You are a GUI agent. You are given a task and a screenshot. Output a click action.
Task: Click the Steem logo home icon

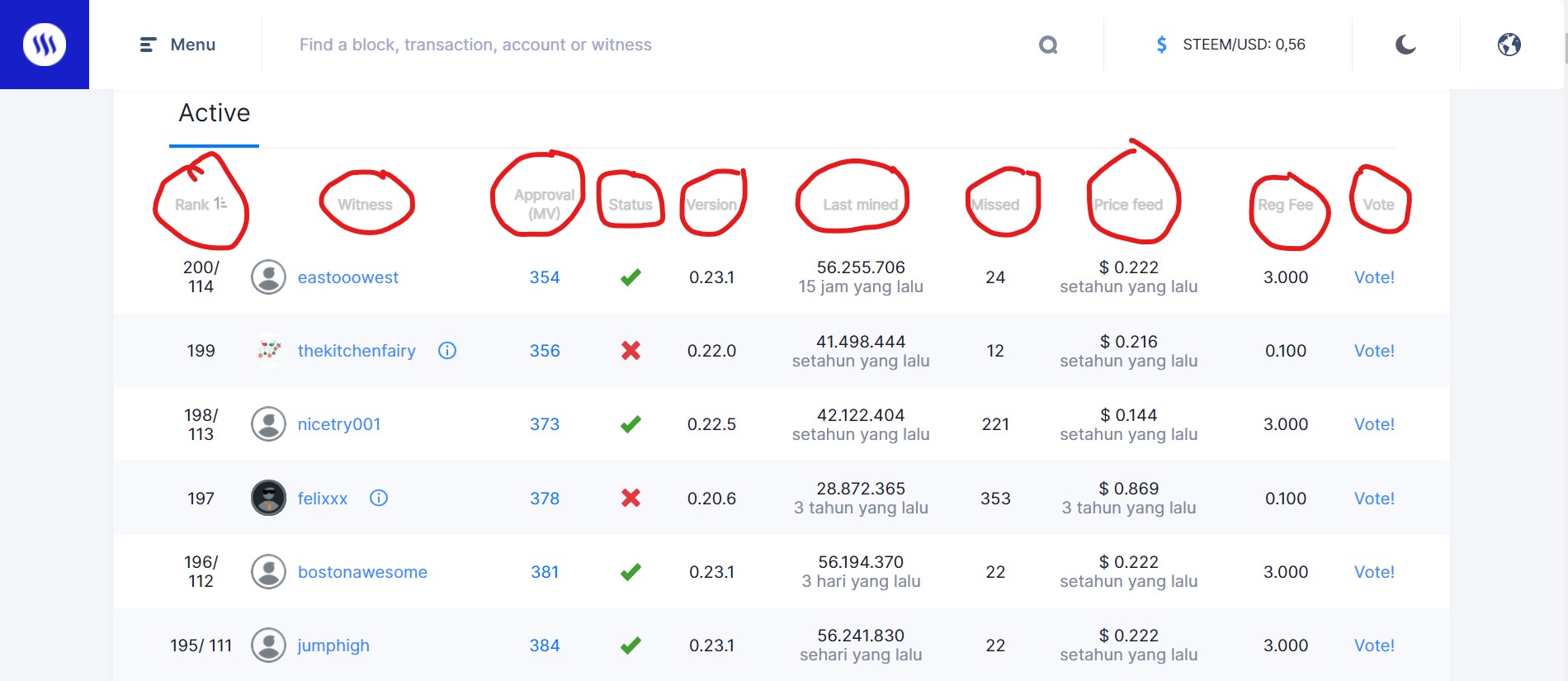[45, 45]
